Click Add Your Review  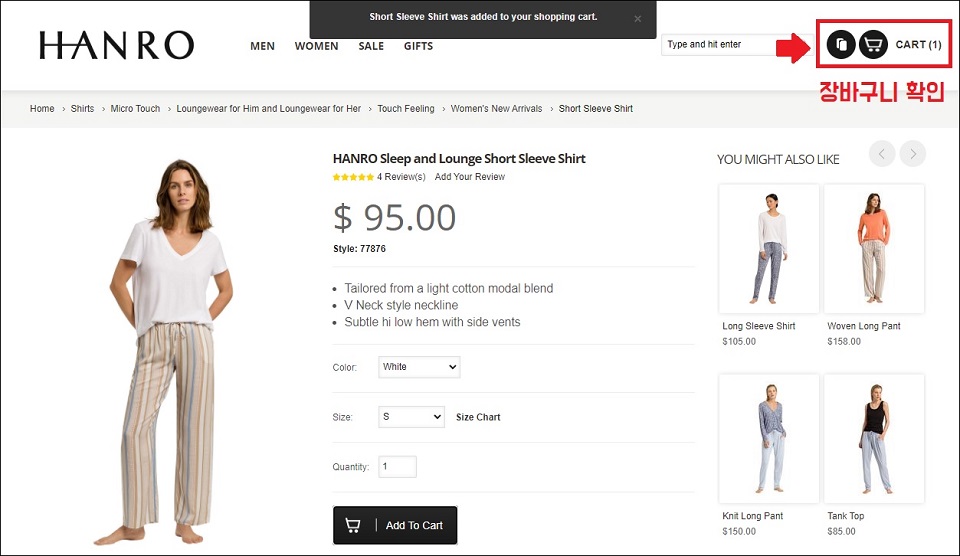470,177
